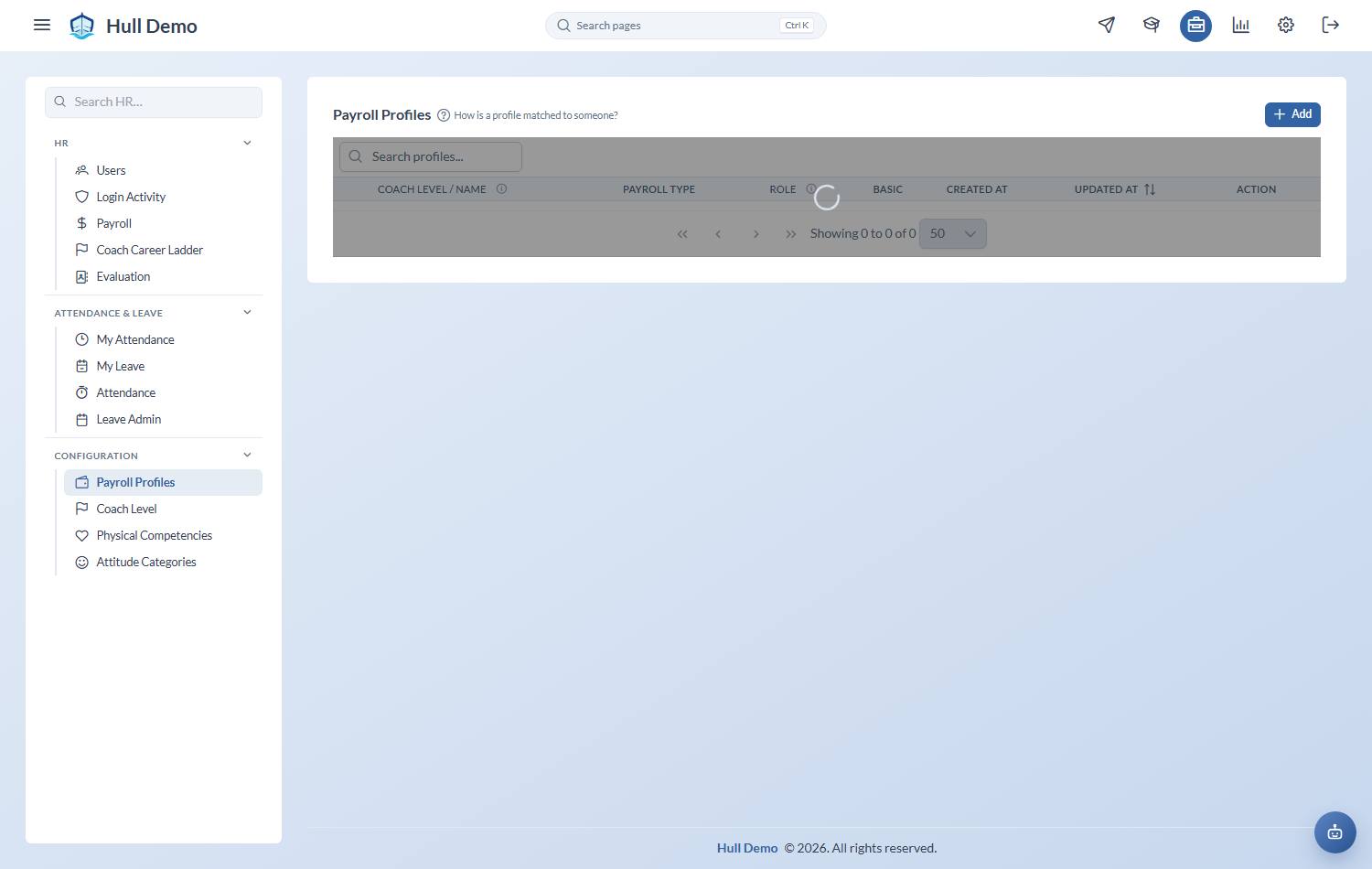The image size is (1372, 869).
Task: Open the rows per page dropdown showing 50
Action: coord(953,233)
